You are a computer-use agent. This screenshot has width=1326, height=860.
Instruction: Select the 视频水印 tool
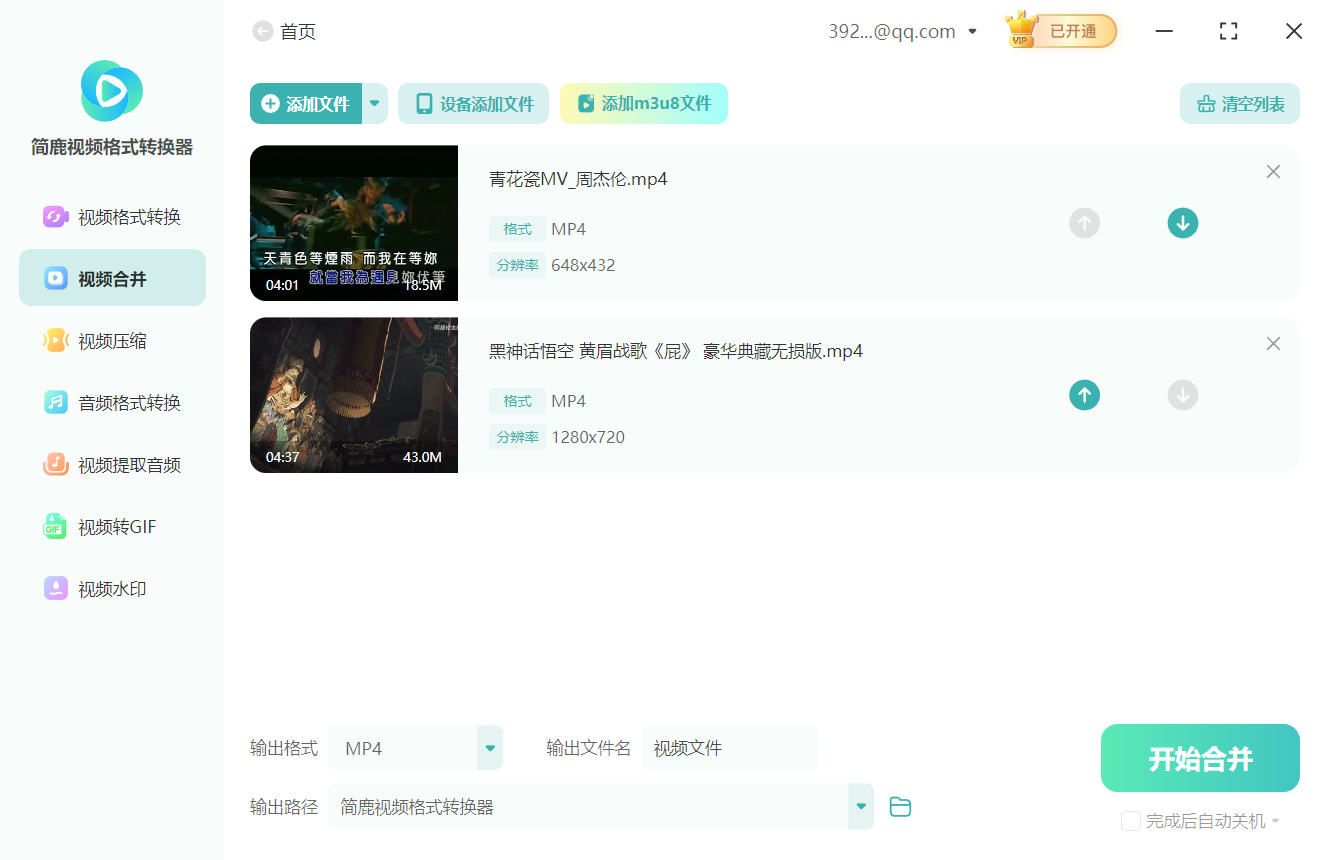tap(112, 588)
